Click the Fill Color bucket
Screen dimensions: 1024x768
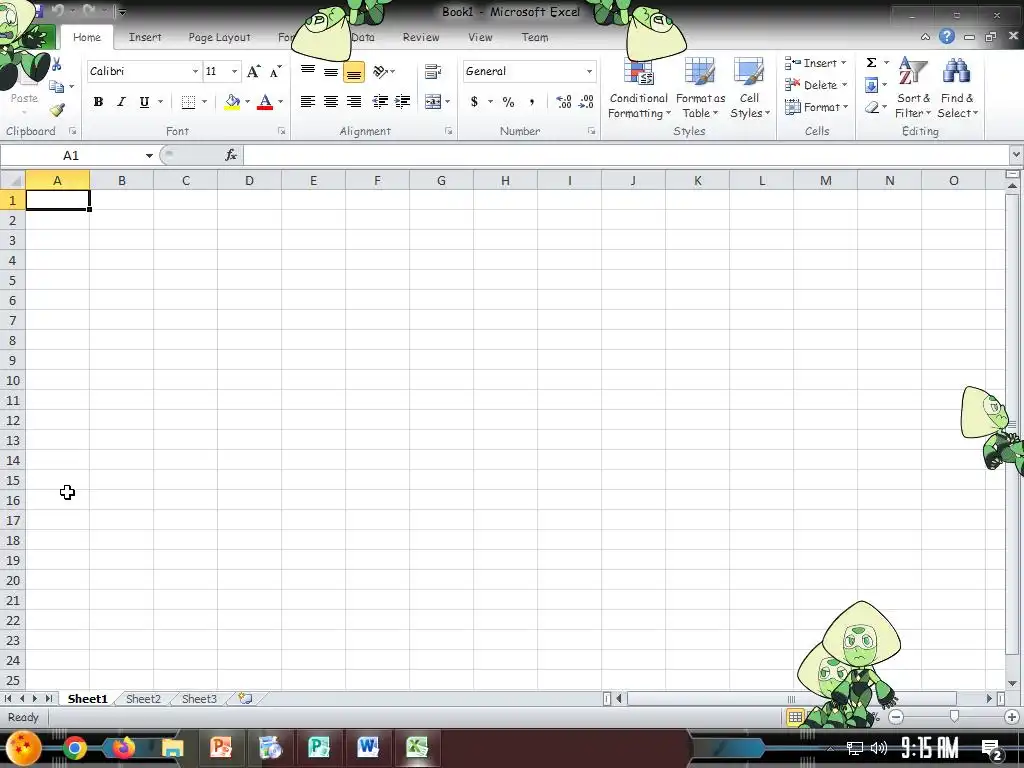tap(232, 102)
